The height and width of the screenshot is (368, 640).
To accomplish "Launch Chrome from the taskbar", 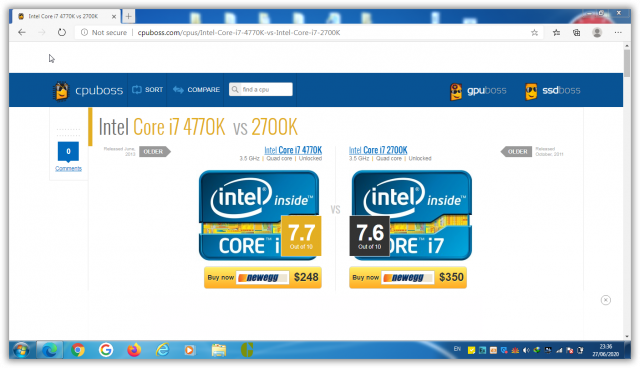I will [x=78, y=350].
